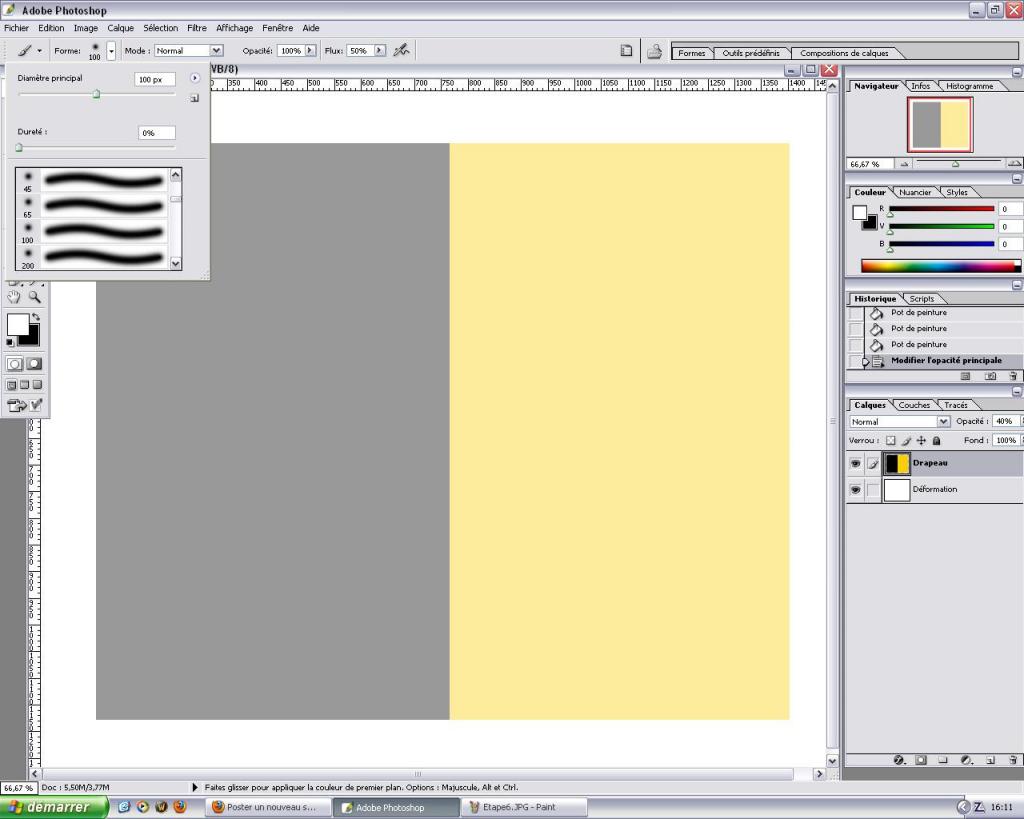
Task: Create a new history snapshot
Action: [990, 376]
